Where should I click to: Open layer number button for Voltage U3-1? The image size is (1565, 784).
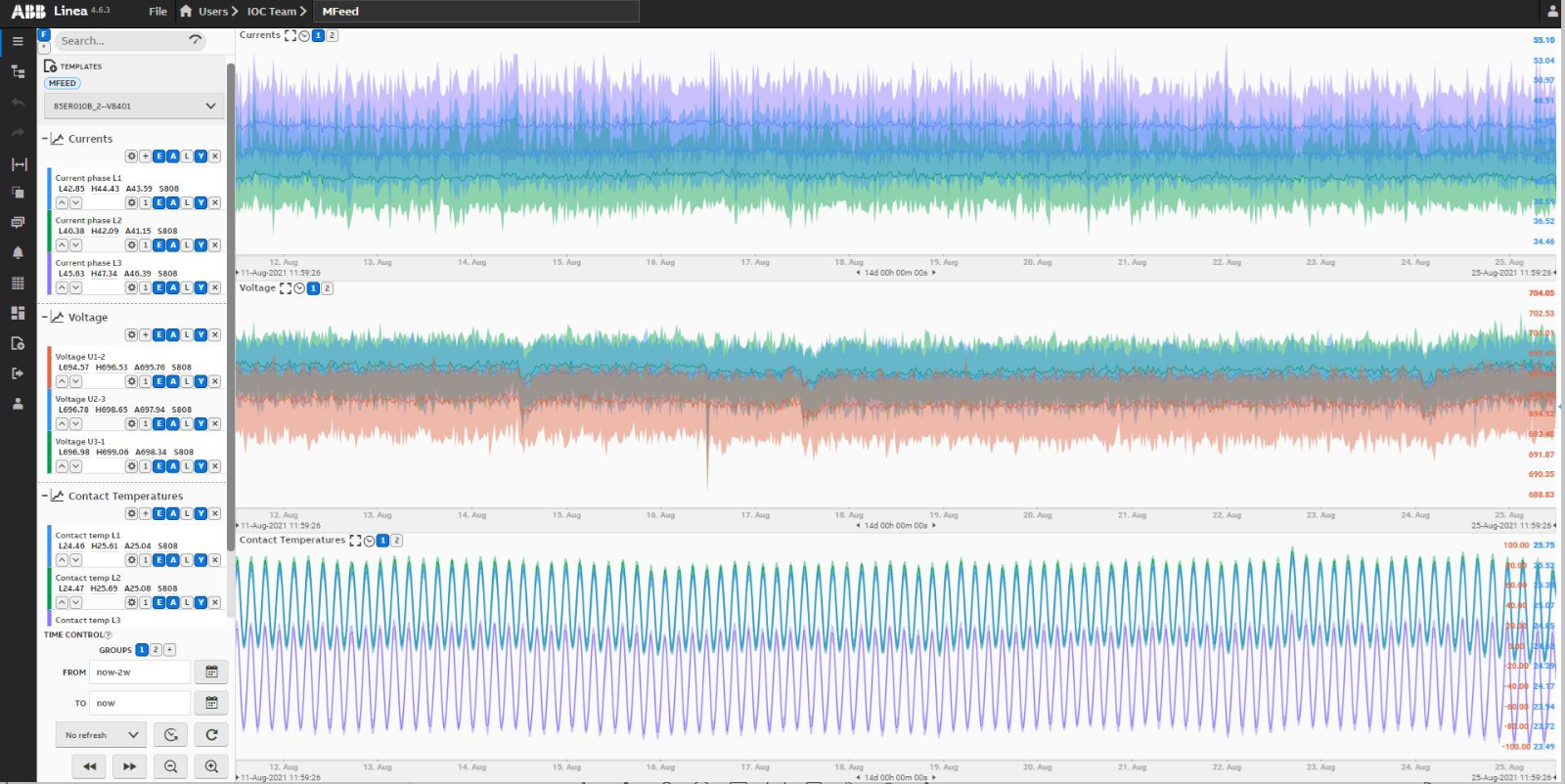(145, 466)
